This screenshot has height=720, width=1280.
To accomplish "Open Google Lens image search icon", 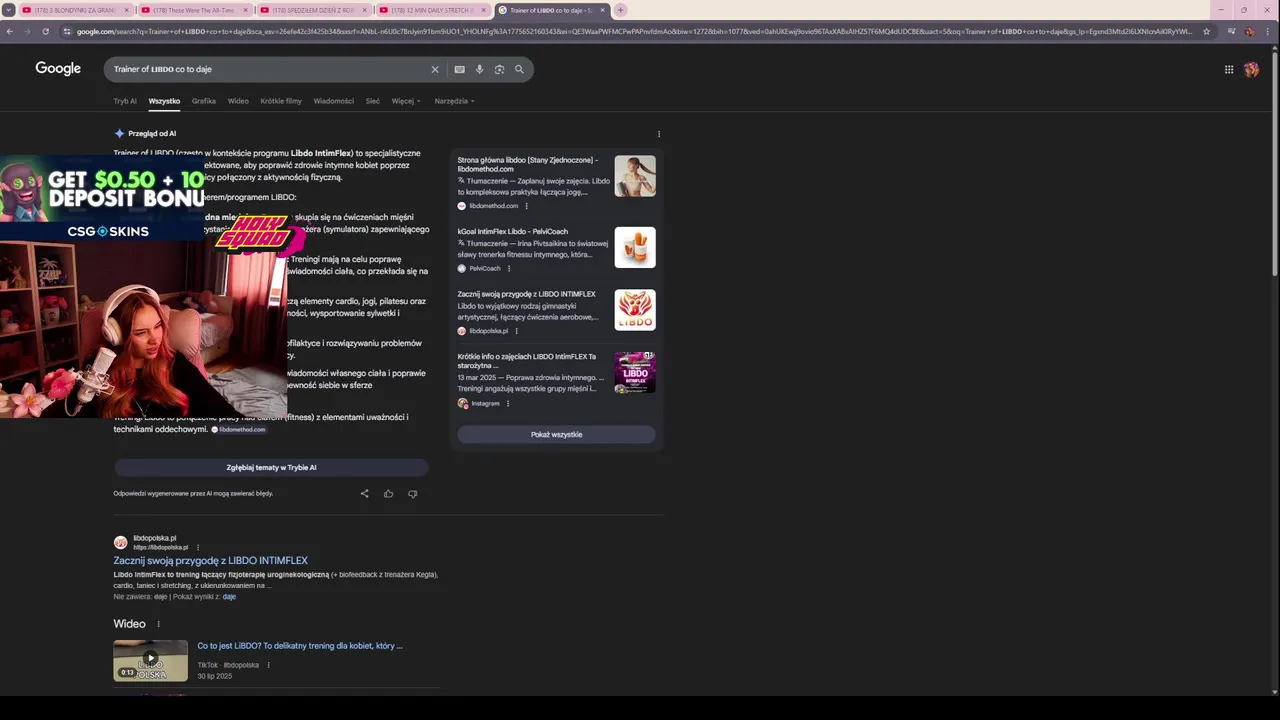I will [x=499, y=69].
